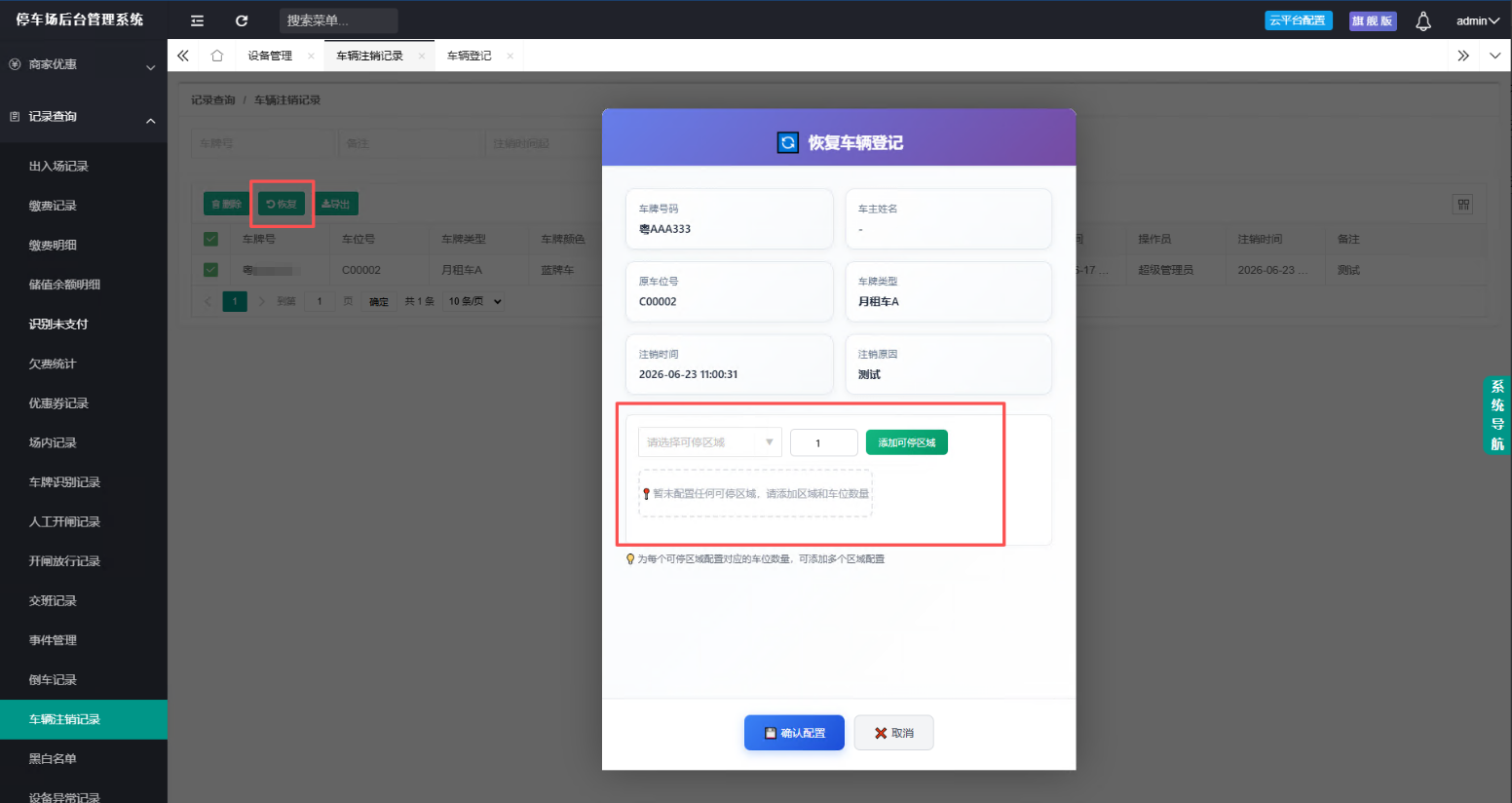Open the admin user dropdown

[x=1477, y=20]
